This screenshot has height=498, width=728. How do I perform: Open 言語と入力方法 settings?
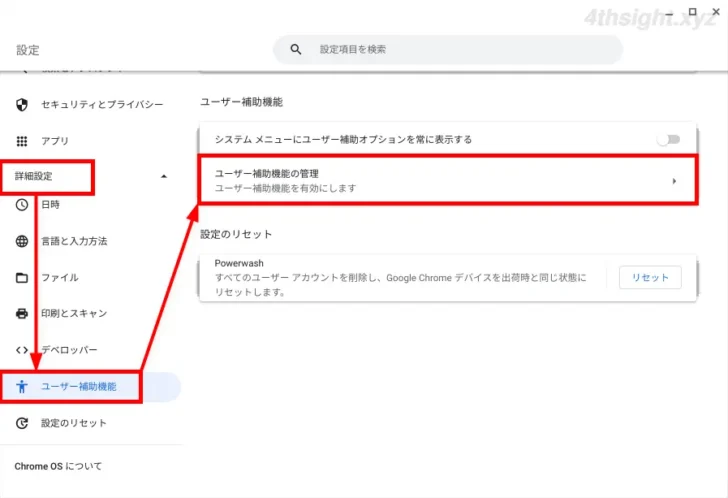pyautogui.click(x=74, y=241)
